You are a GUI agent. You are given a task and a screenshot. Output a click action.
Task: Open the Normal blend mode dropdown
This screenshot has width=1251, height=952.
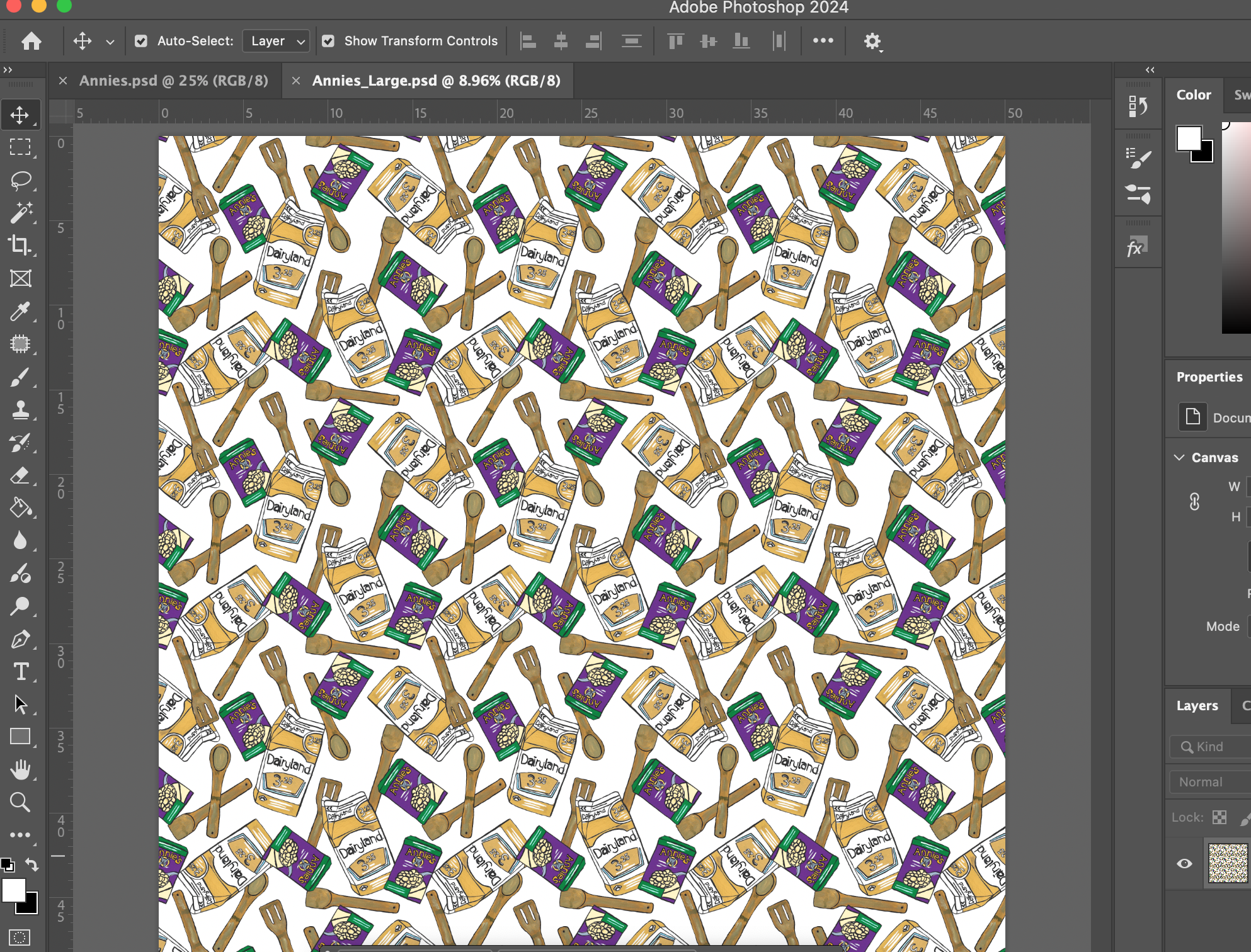[x=1209, y=782]
